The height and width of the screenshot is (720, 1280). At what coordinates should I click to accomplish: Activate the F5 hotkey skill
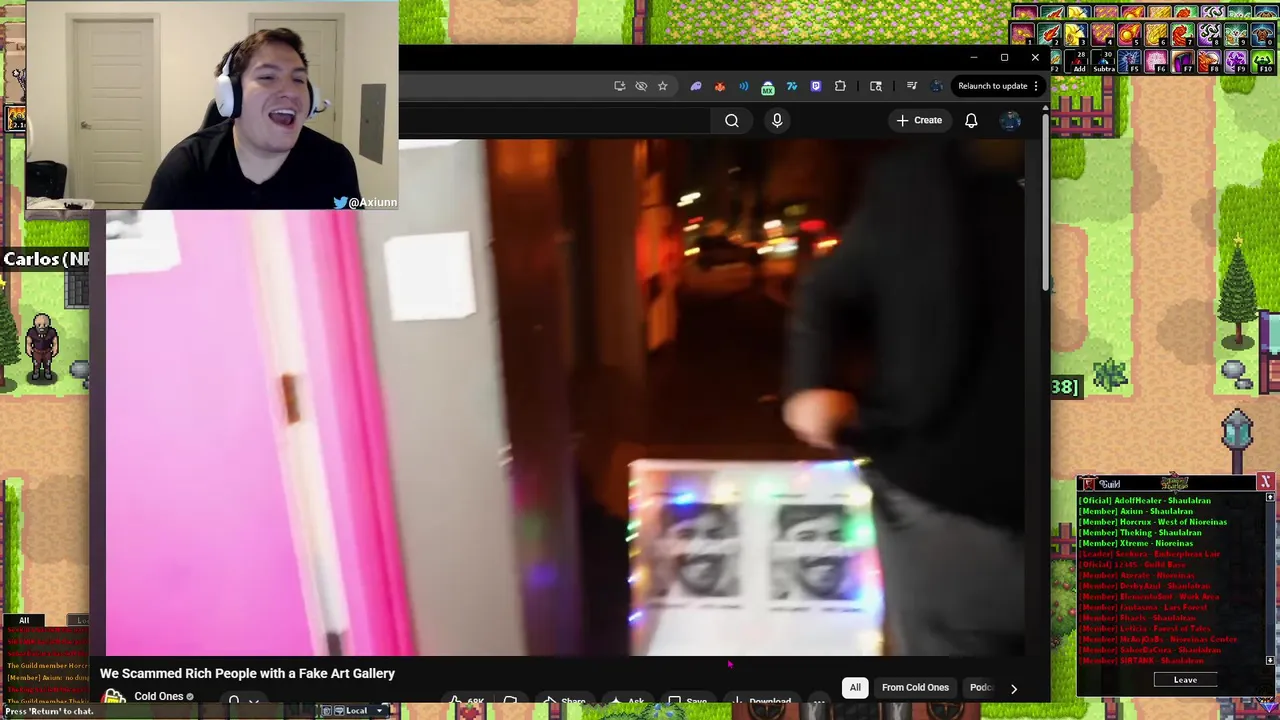[x=1129, y=61]
